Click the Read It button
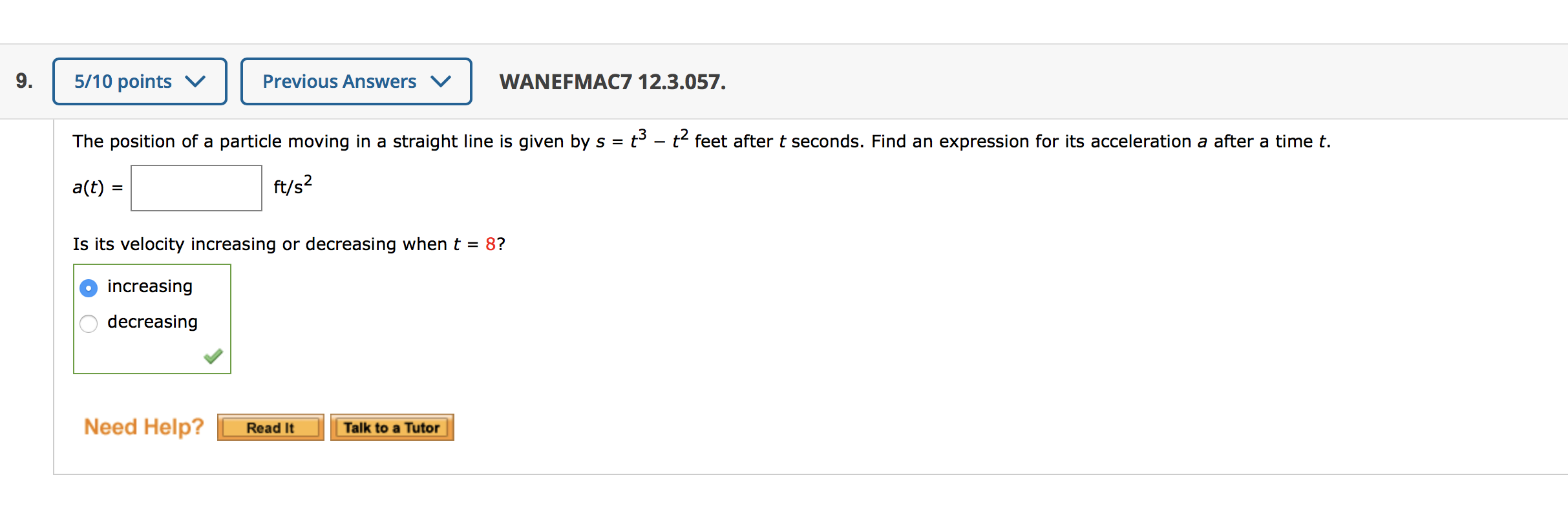The width and height of the screenshot is (1568, 508). [270, 427]
